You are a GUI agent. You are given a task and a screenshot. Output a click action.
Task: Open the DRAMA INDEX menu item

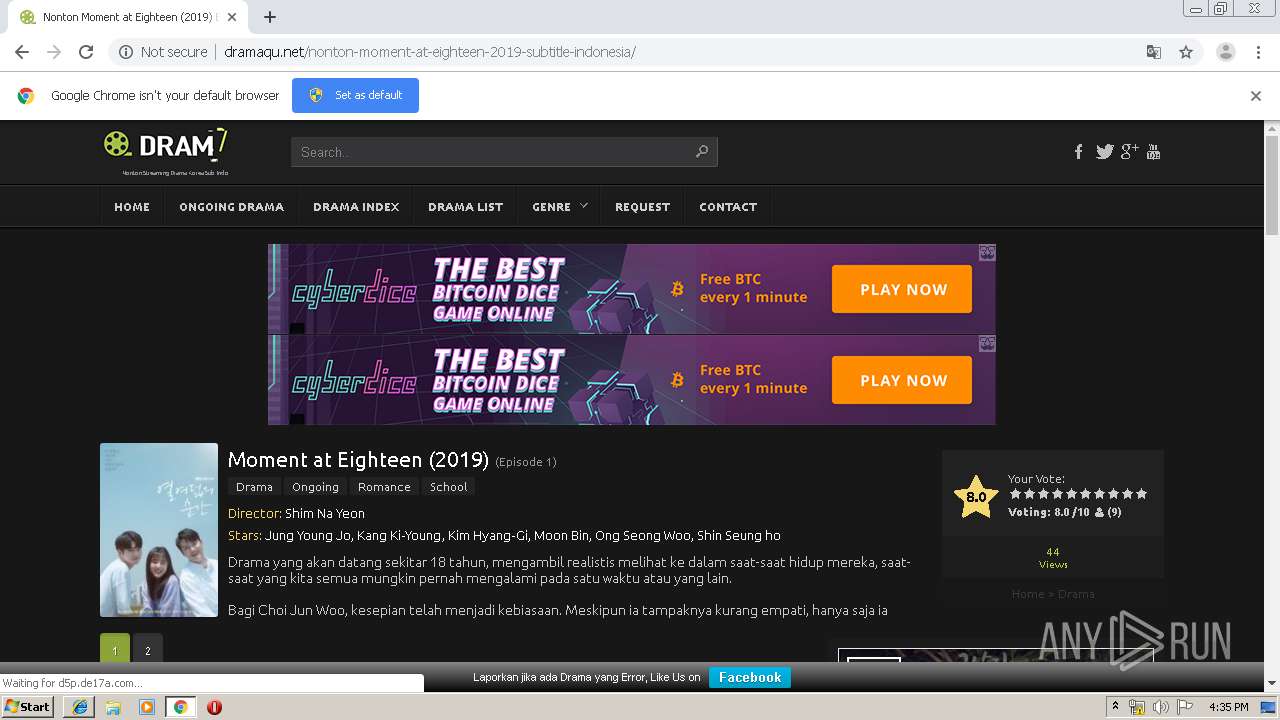[x=356, y=207]
